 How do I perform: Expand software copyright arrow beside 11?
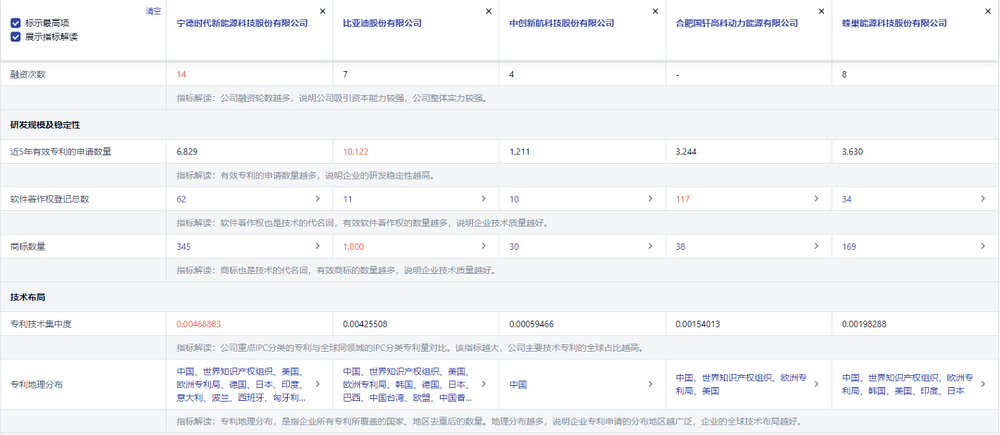(484, 198)
